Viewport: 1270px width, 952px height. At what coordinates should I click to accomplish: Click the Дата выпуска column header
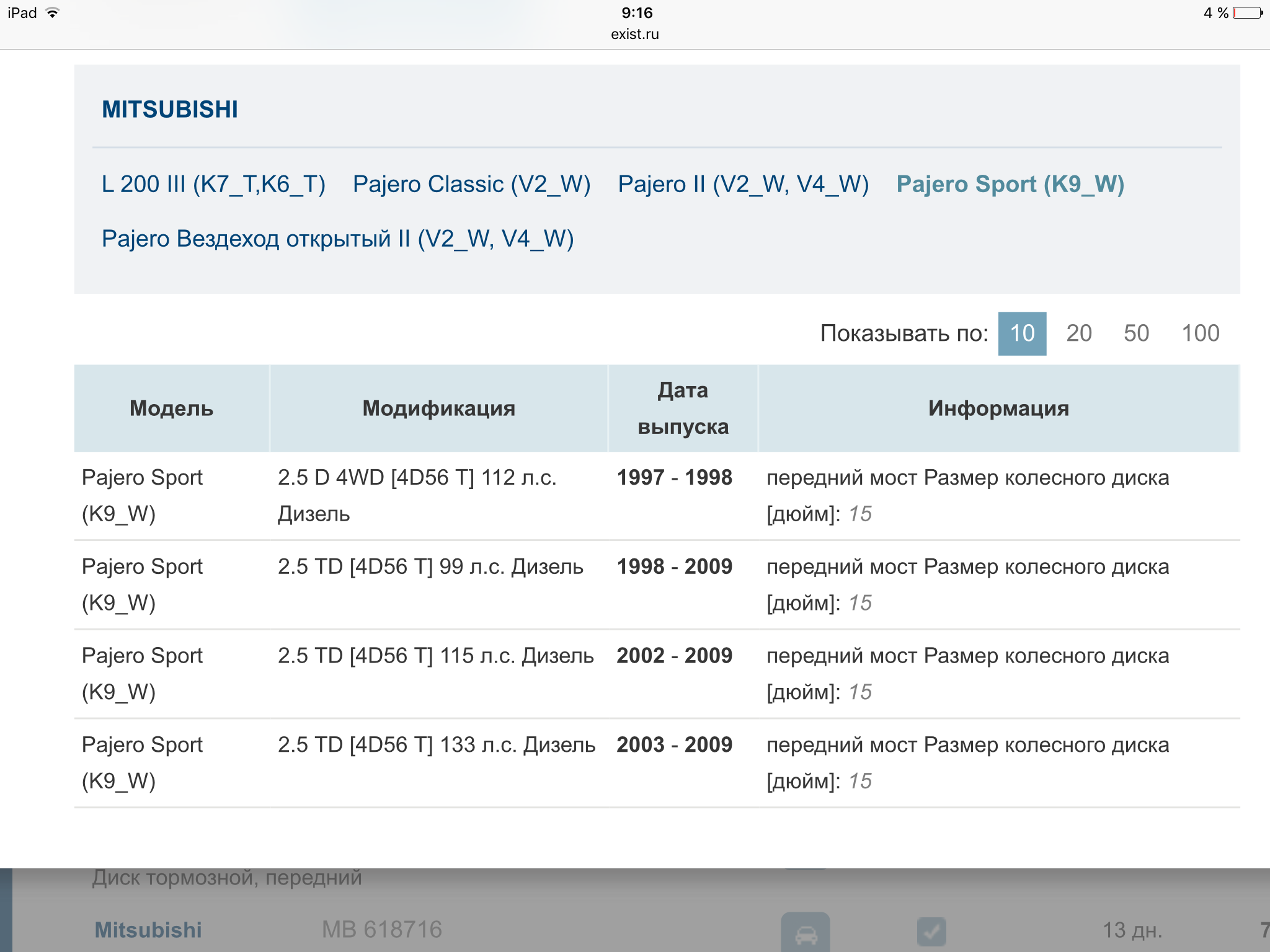pos(683,408)
